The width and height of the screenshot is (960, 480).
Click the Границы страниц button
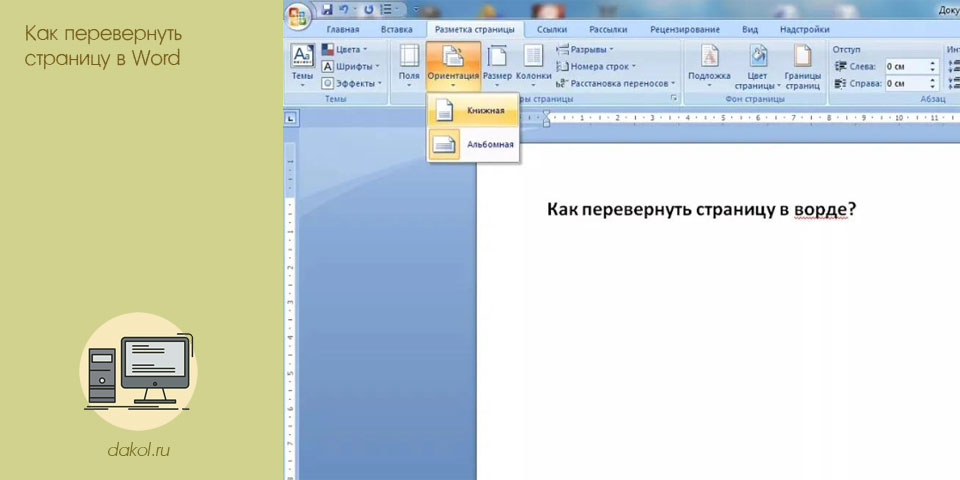pyautogui.click(x=803, y=66)
